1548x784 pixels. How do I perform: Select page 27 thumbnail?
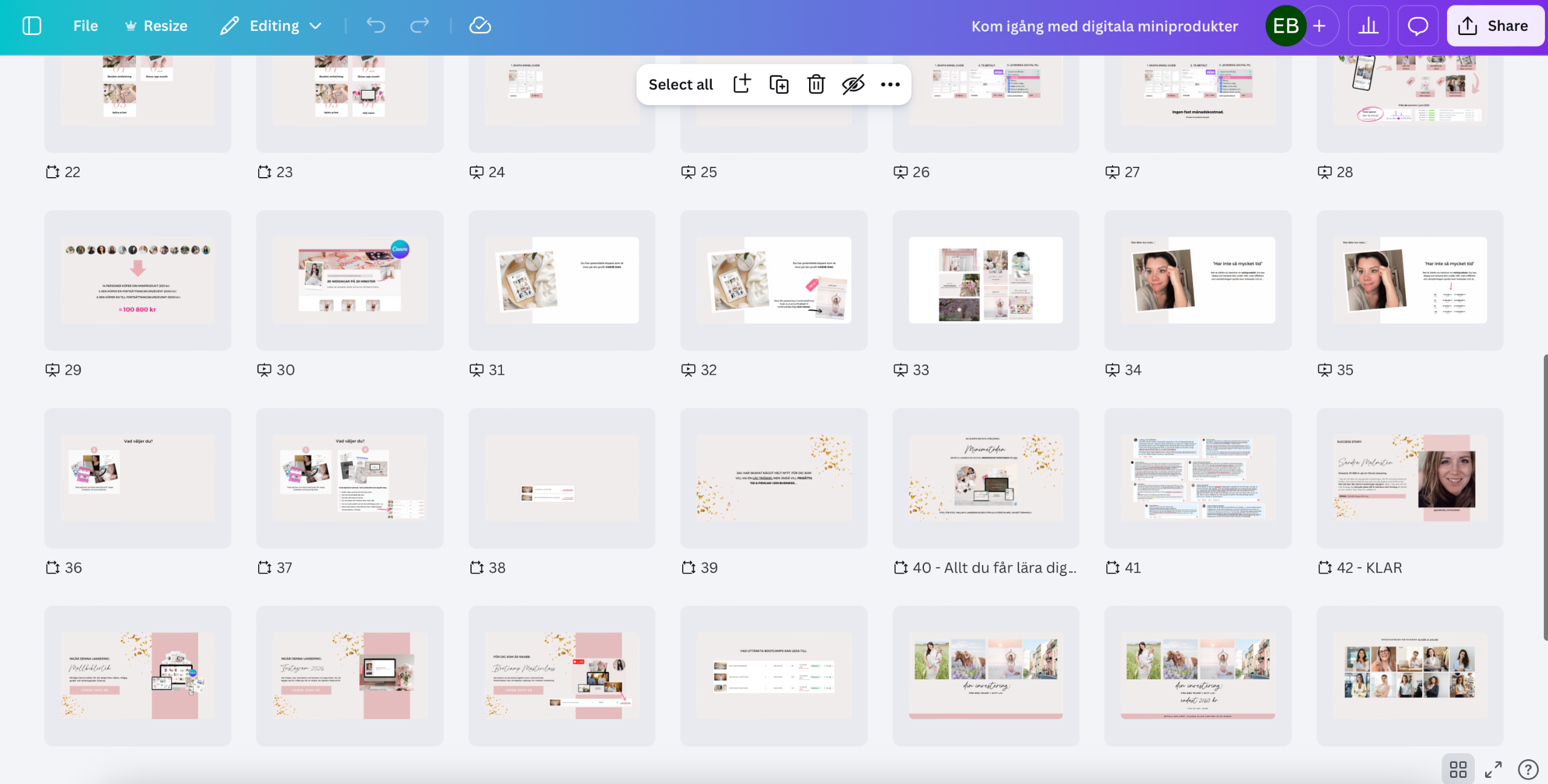click(x=1198, y=104)
